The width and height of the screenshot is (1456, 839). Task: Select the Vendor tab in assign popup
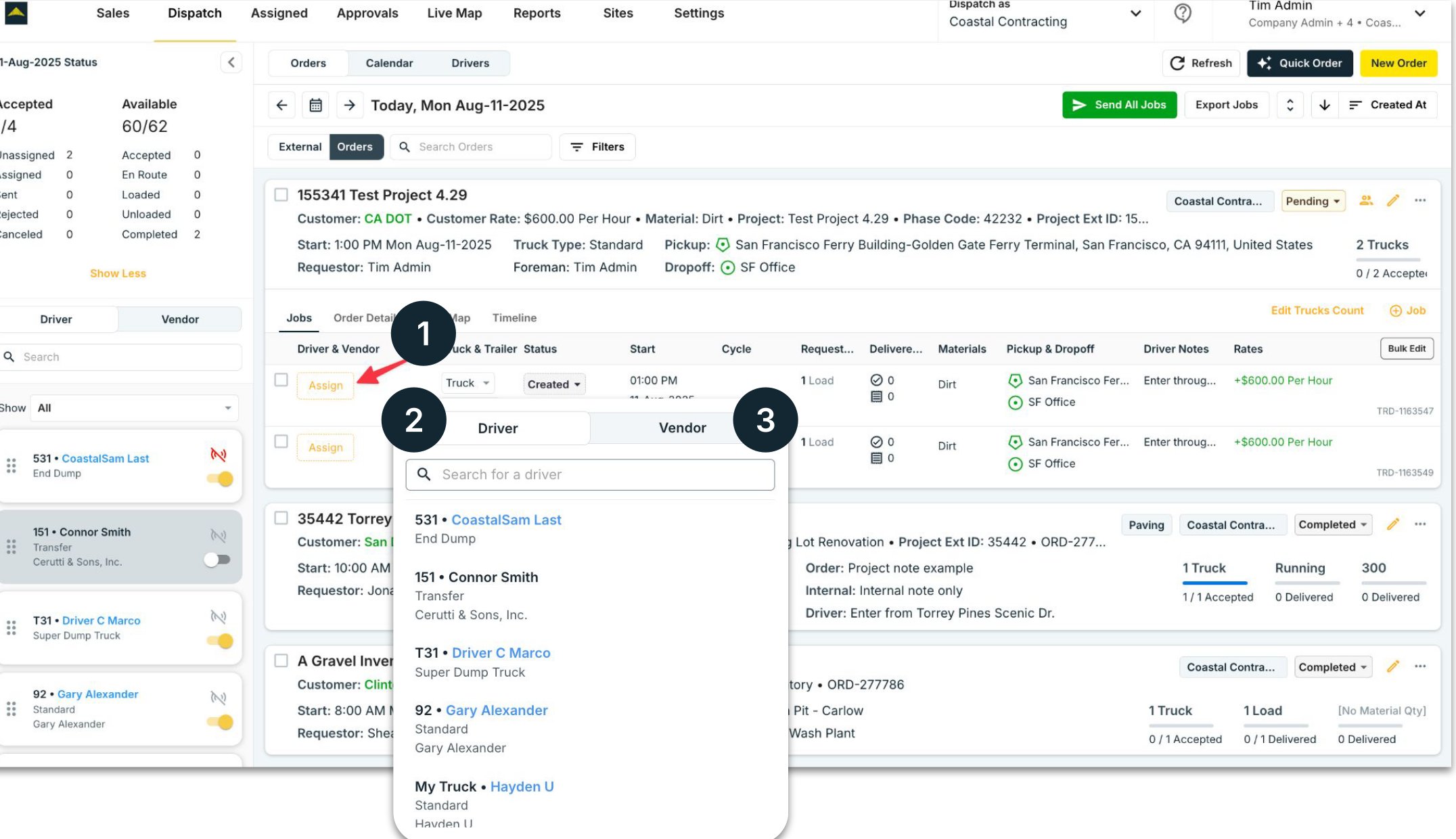(682, 428)
